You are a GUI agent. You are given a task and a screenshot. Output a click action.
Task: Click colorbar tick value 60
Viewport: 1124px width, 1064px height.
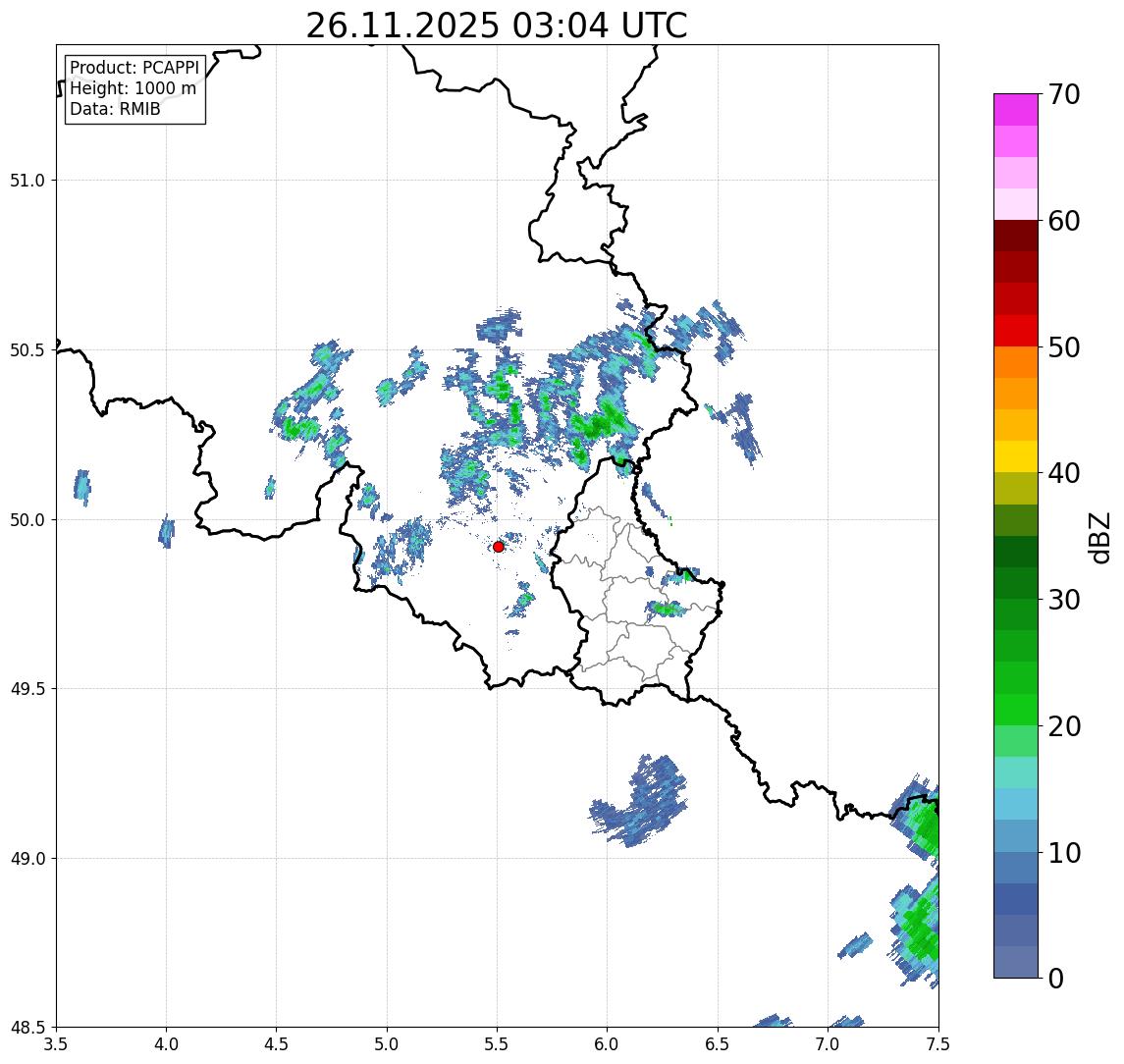[1063, 221]
